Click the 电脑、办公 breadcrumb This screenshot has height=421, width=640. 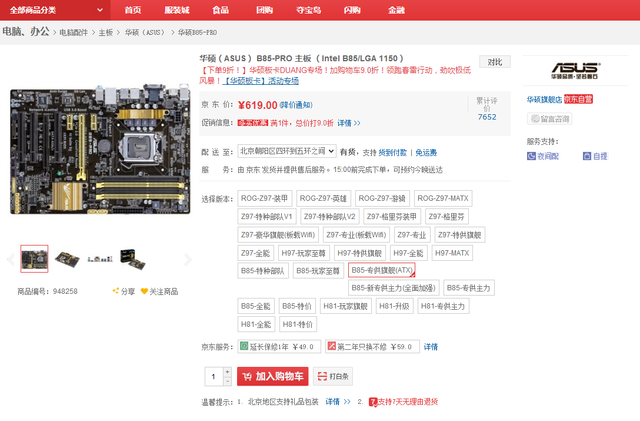tap(26, 31)
